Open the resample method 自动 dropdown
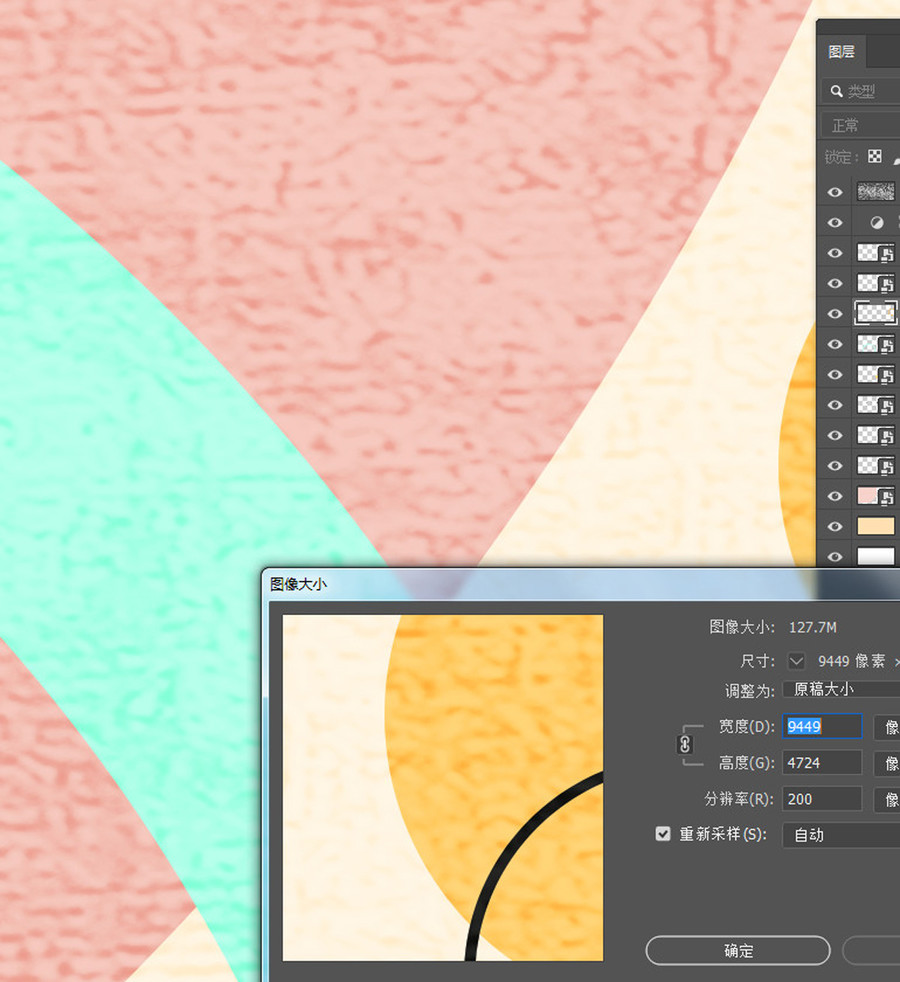The width and height of the screenshot is (900, 982). tap(841, 835)
